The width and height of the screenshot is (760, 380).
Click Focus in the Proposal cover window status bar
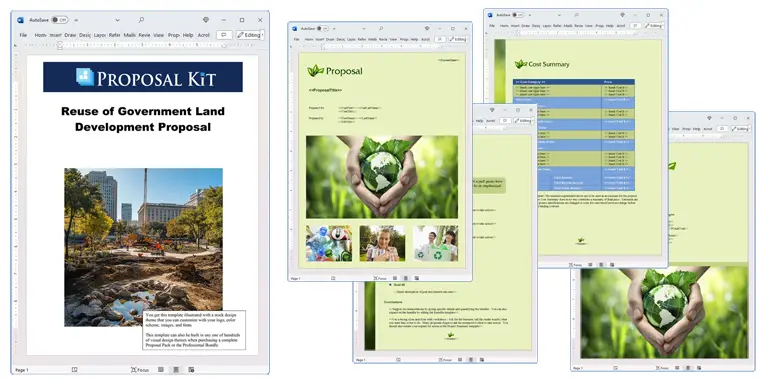(380, 278)
